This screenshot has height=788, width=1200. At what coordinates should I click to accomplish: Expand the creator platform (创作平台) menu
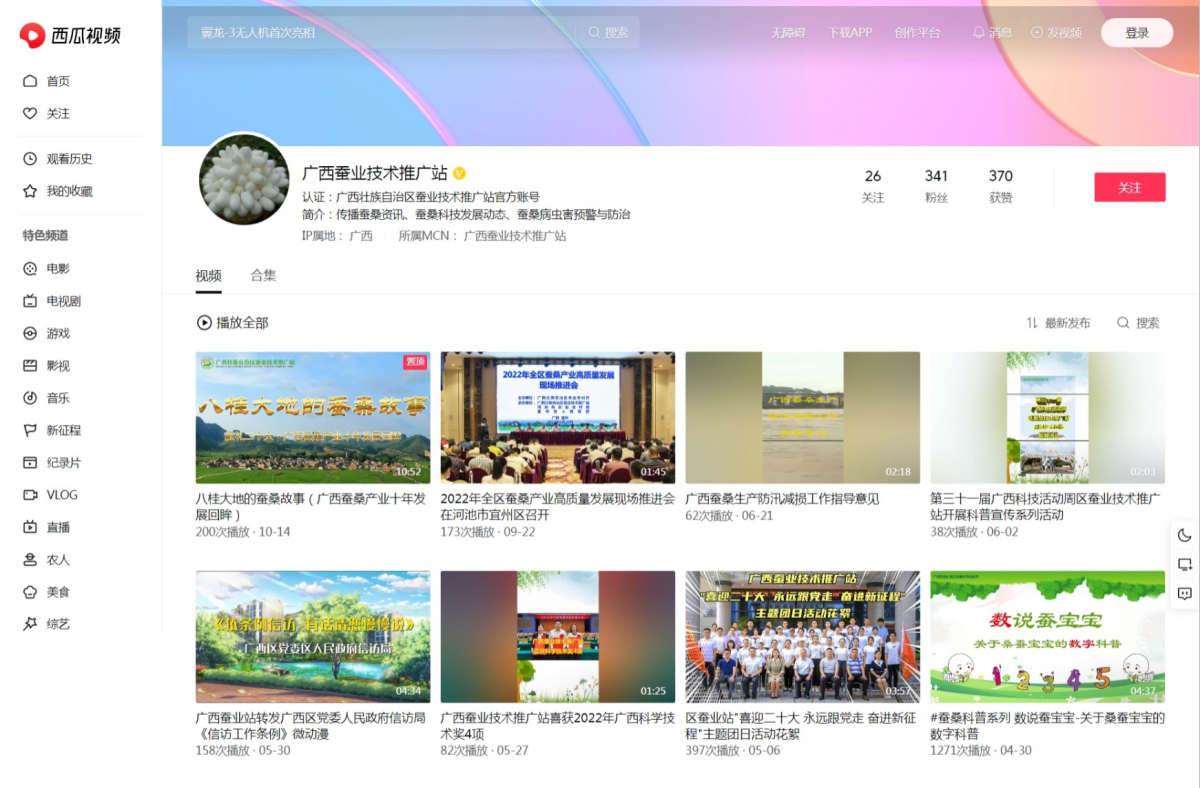pos(917,33)
